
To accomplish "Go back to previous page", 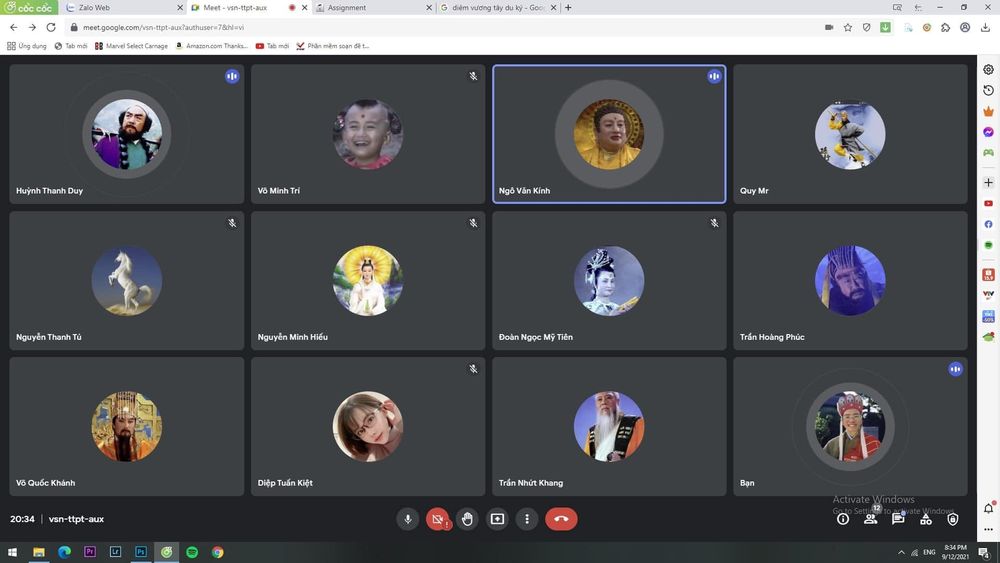I will [13, 27].
